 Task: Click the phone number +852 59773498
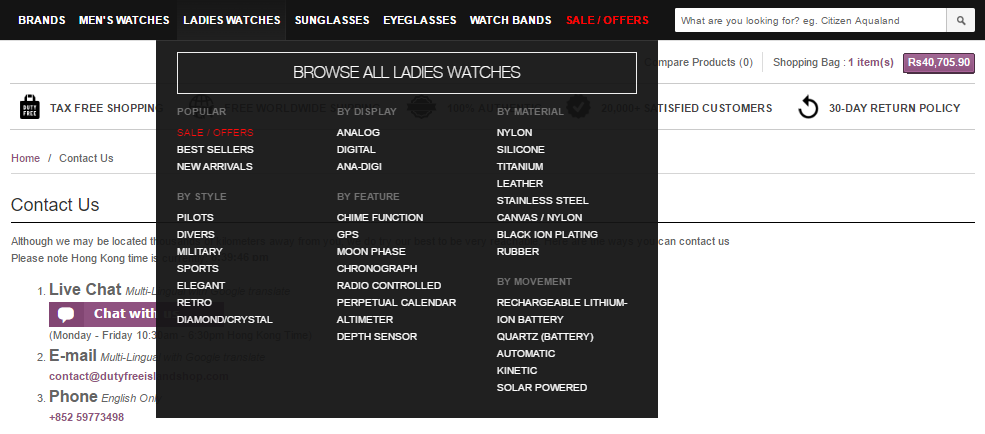click(86, 417)
